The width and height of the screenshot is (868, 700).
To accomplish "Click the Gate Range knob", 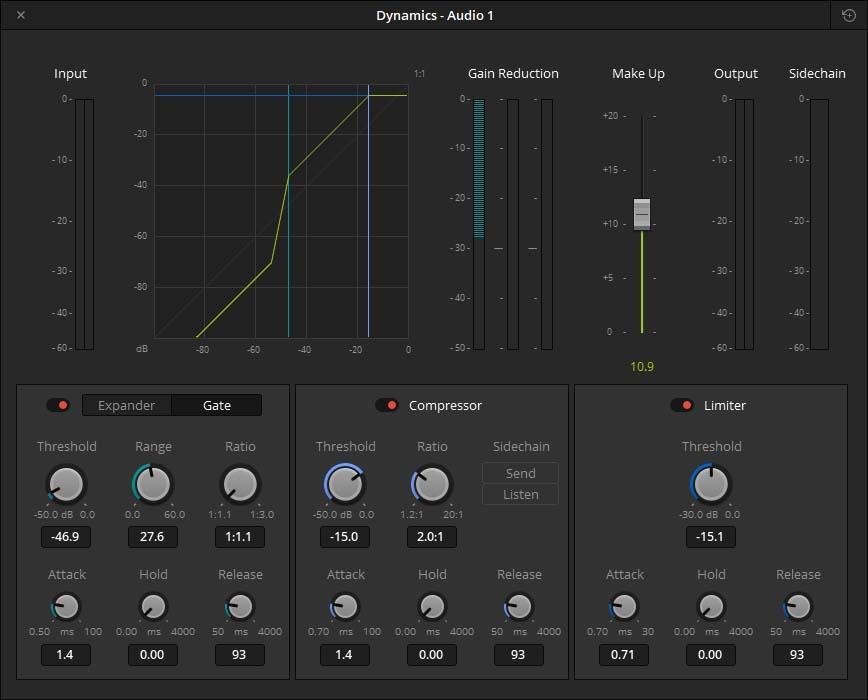I will [x=153, y=485].
